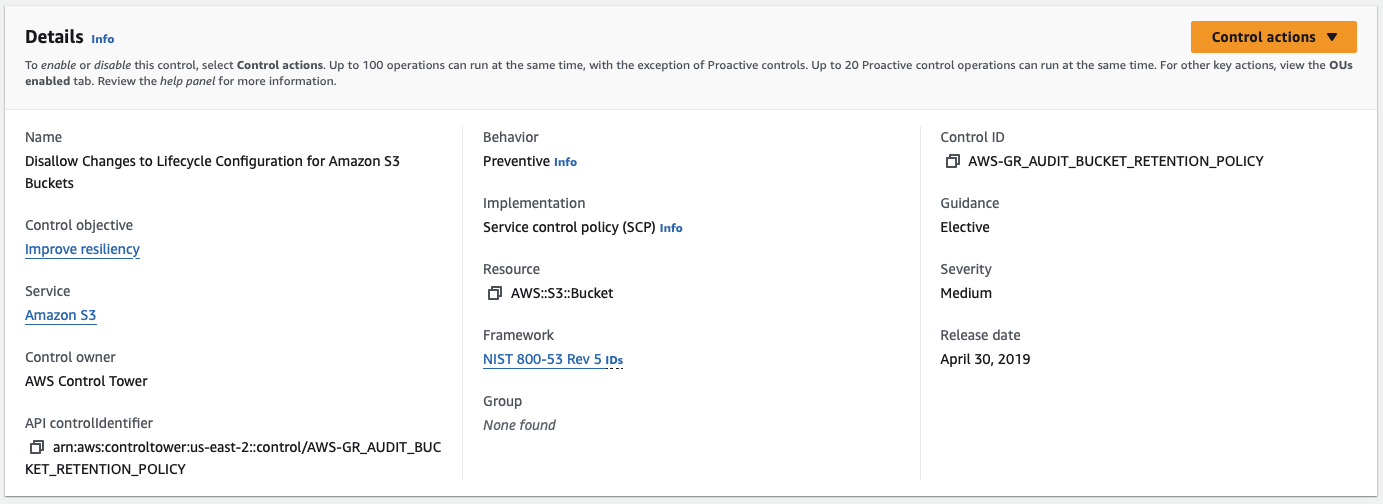Click the Details section heading
1383x504 pixels.
coord(54,37)
